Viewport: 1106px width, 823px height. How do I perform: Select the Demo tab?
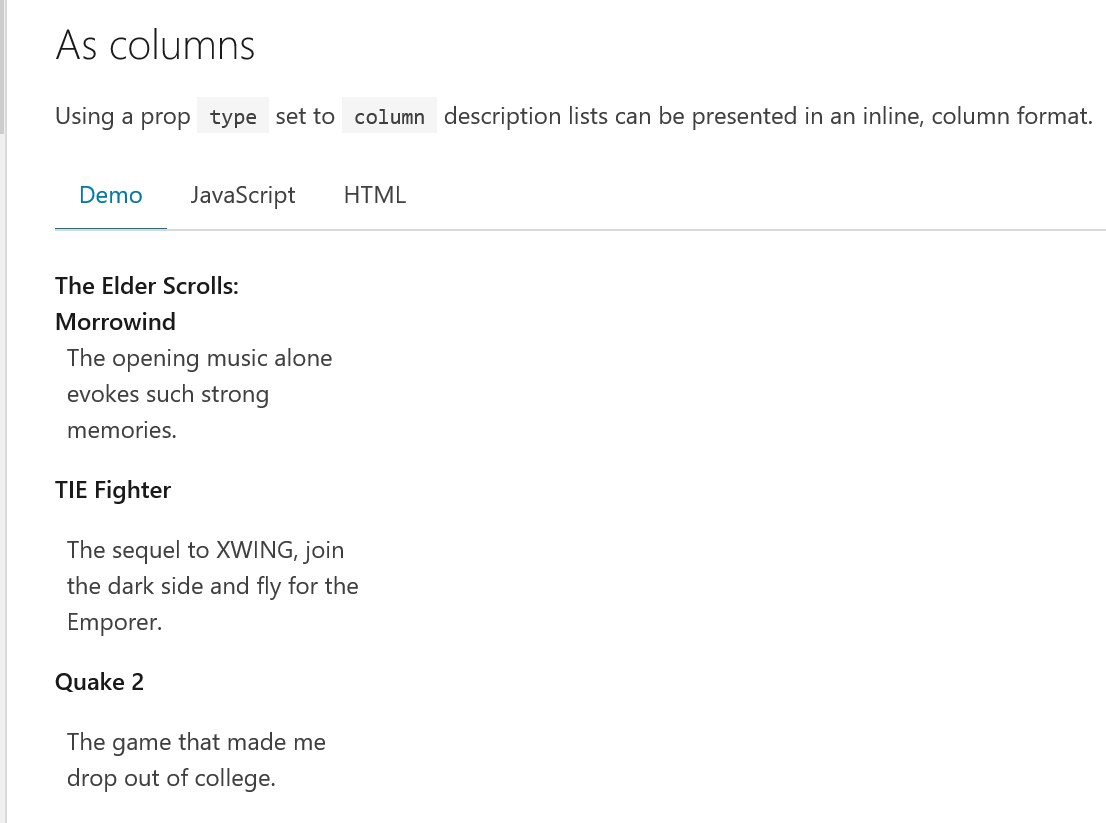click(110, 195)
